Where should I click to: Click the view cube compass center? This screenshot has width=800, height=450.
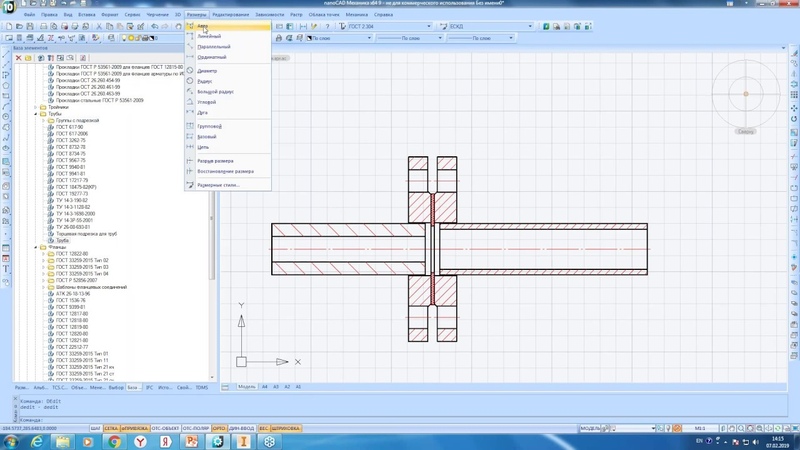point(746,94)
